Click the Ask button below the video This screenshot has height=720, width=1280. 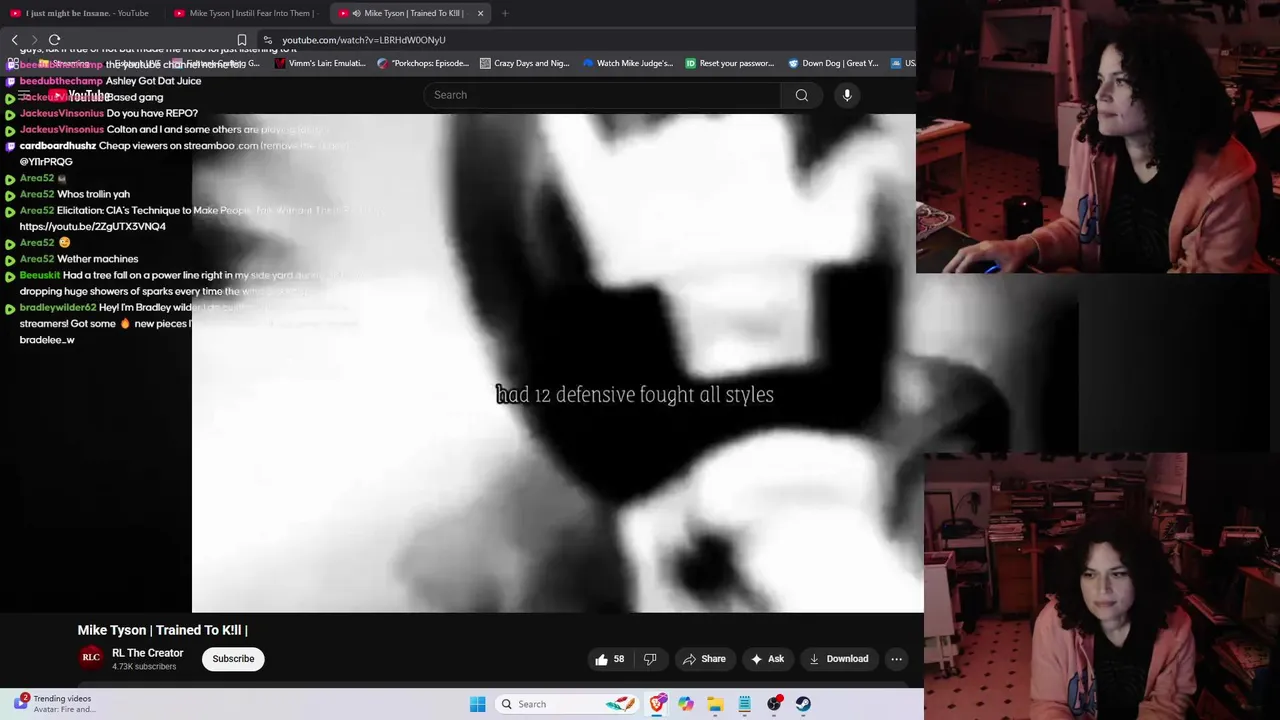[767, 659]
